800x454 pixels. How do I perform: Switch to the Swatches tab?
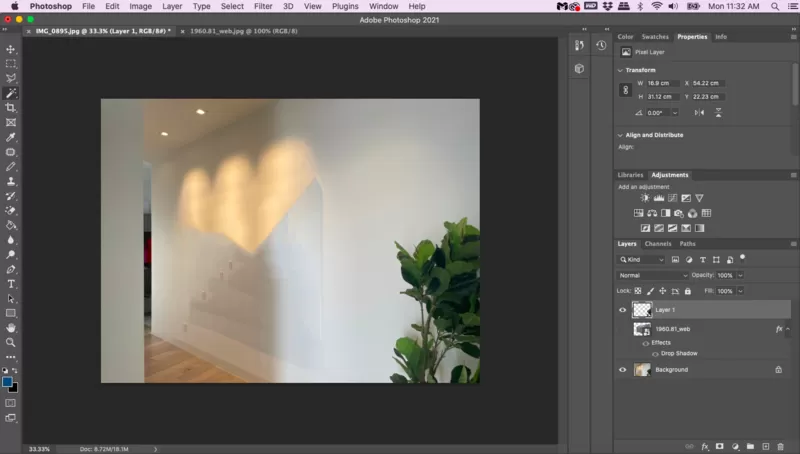pyautogui.click(x=655, y=37)
